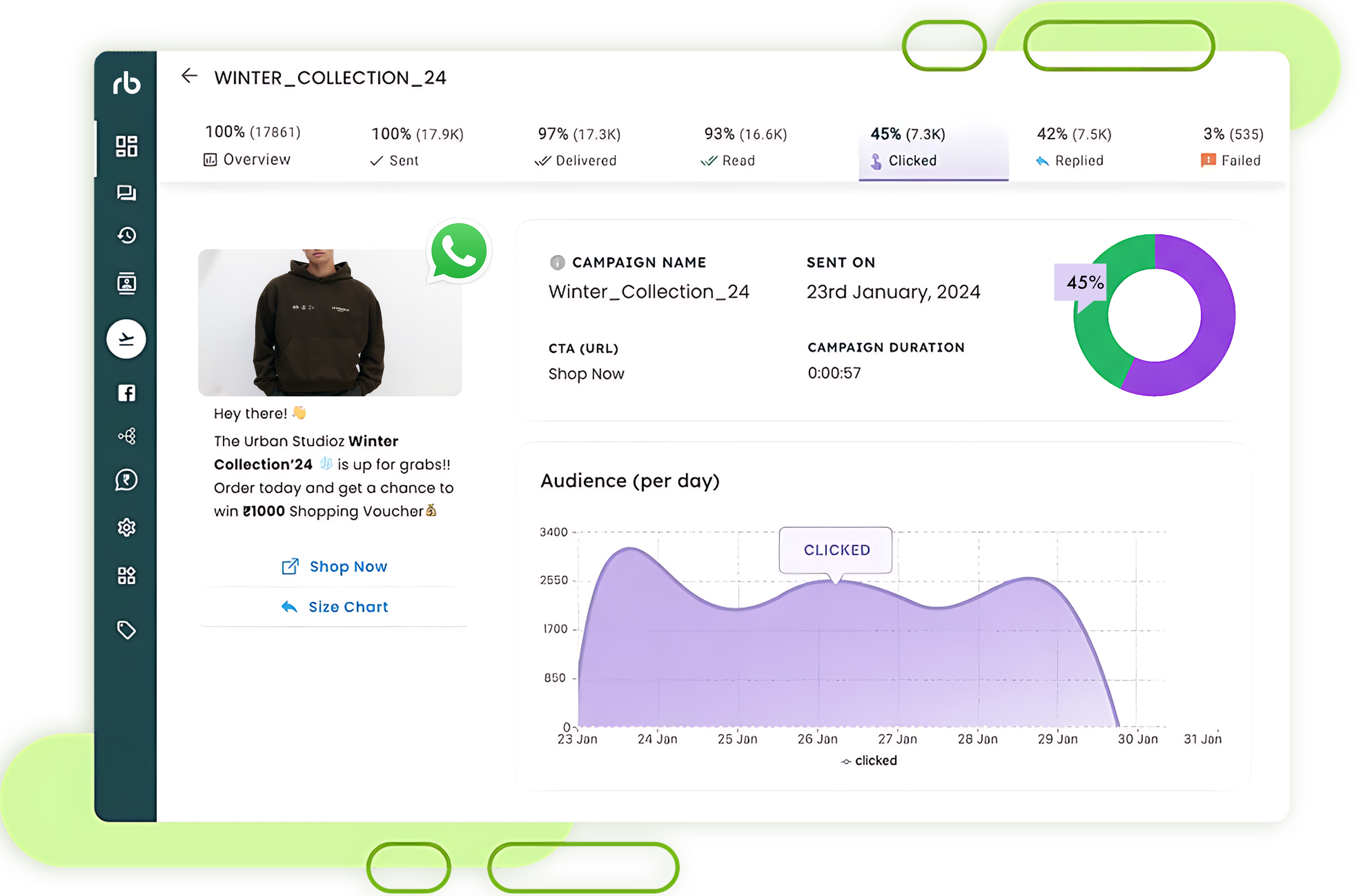
Task: Open the rupee payments chat icon
Action: (x=126, y=480)
